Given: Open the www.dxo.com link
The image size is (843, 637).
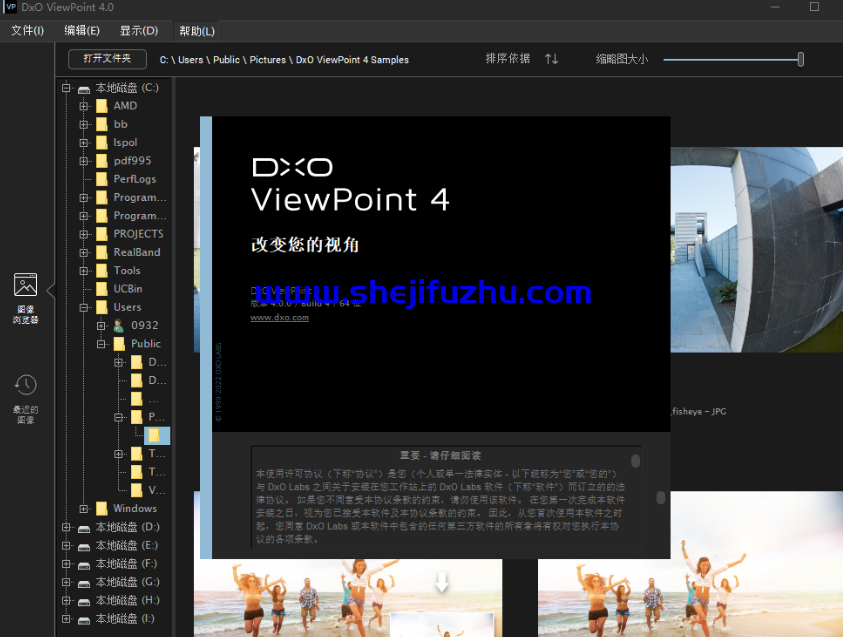Looking at the screenshot, I should click(280, 318).
